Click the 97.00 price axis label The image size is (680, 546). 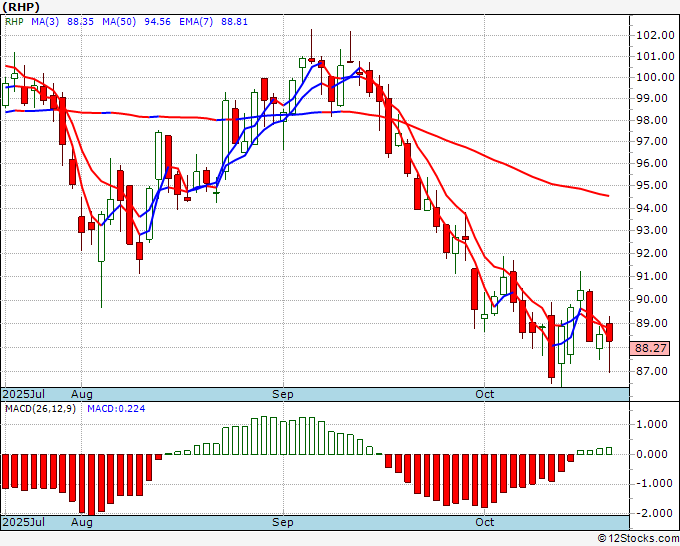coord(652,141)
